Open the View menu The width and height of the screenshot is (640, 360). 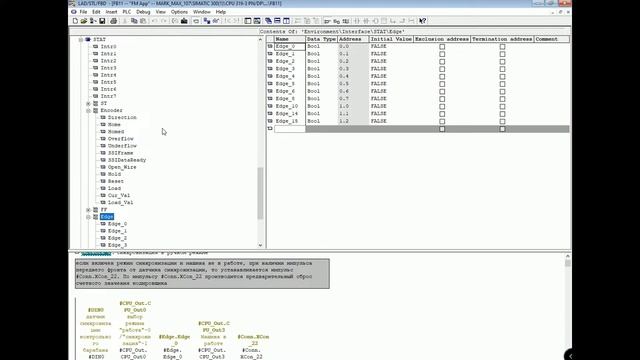160,12
